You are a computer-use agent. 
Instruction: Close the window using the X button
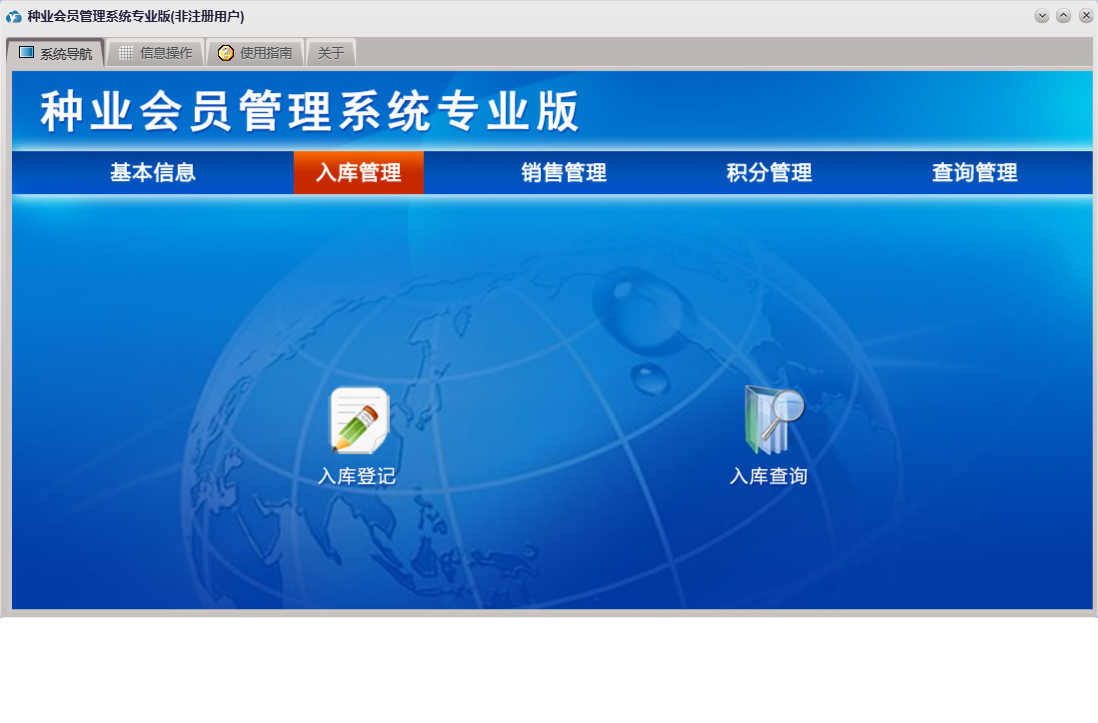coord(1086,16)
